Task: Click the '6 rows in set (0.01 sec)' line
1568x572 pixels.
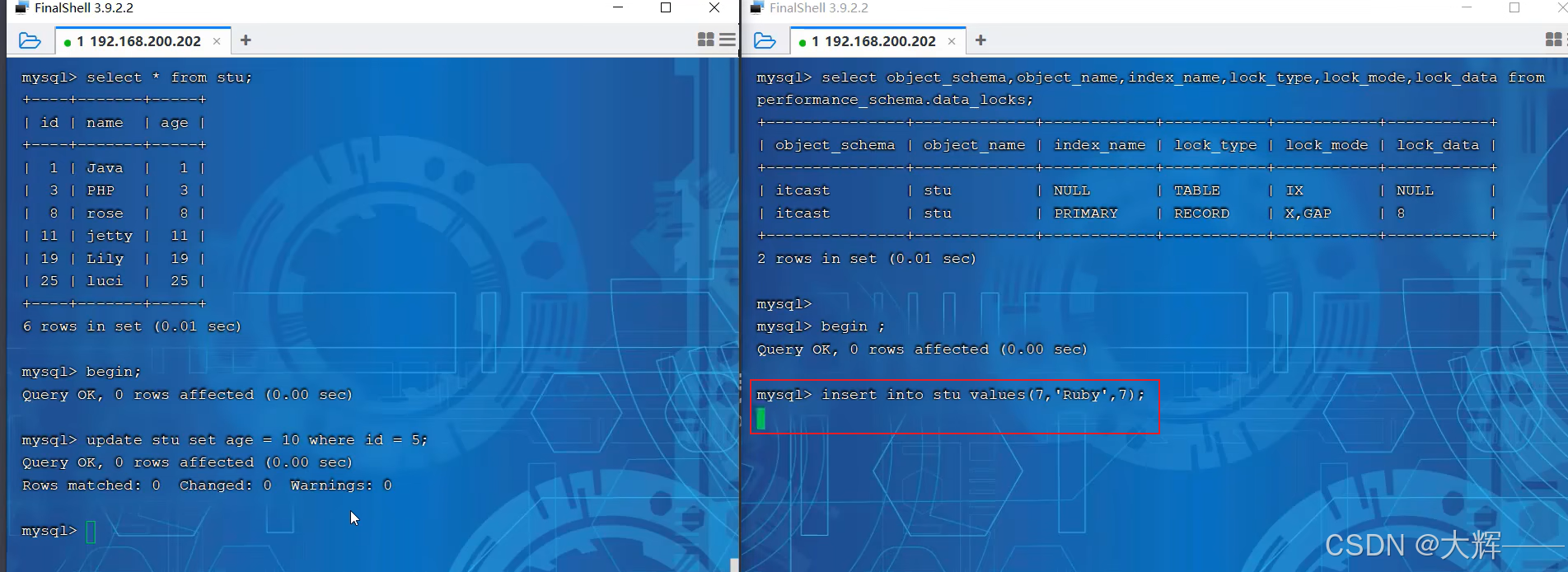Action: [x=132, y=326]
